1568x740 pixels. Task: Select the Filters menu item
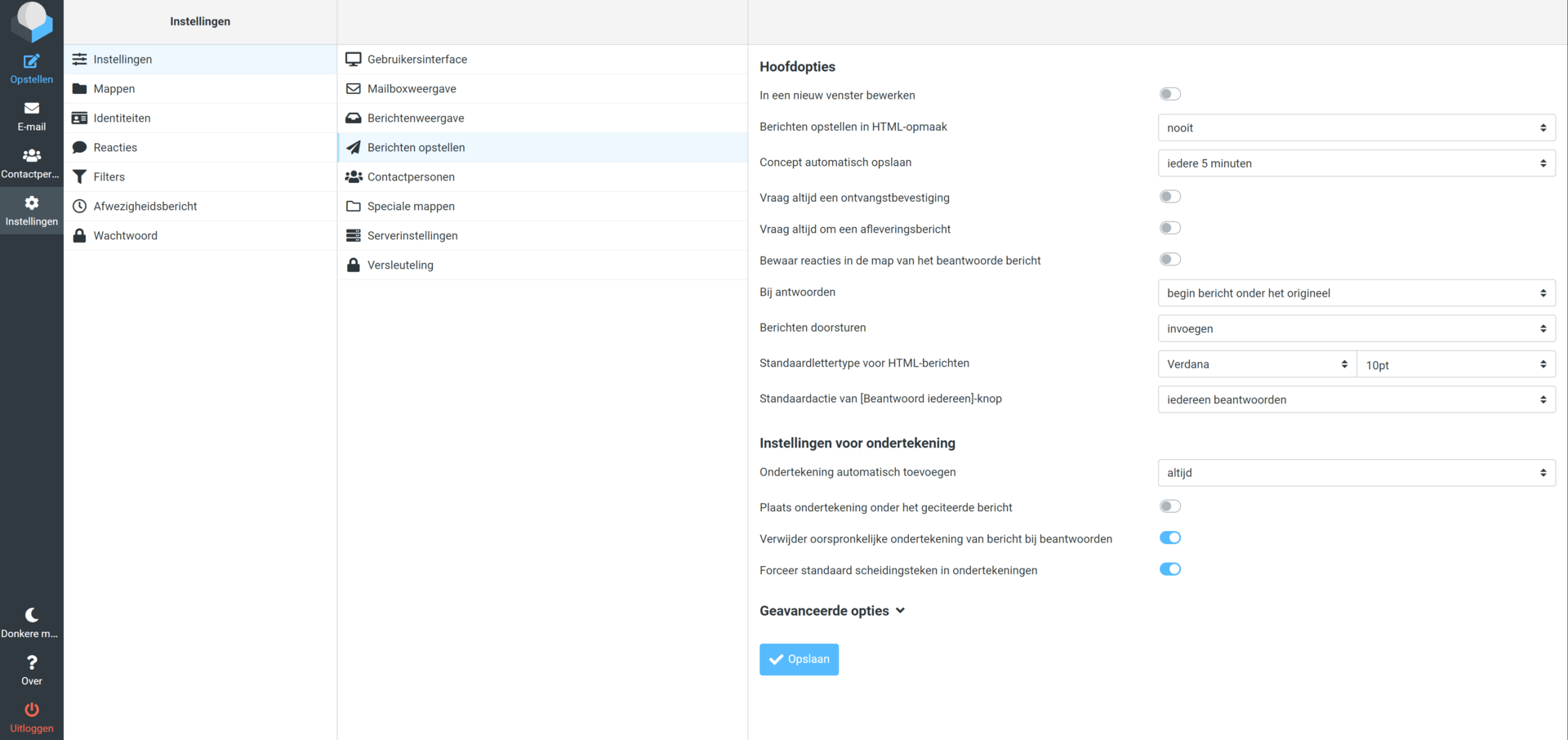point(200,176)
